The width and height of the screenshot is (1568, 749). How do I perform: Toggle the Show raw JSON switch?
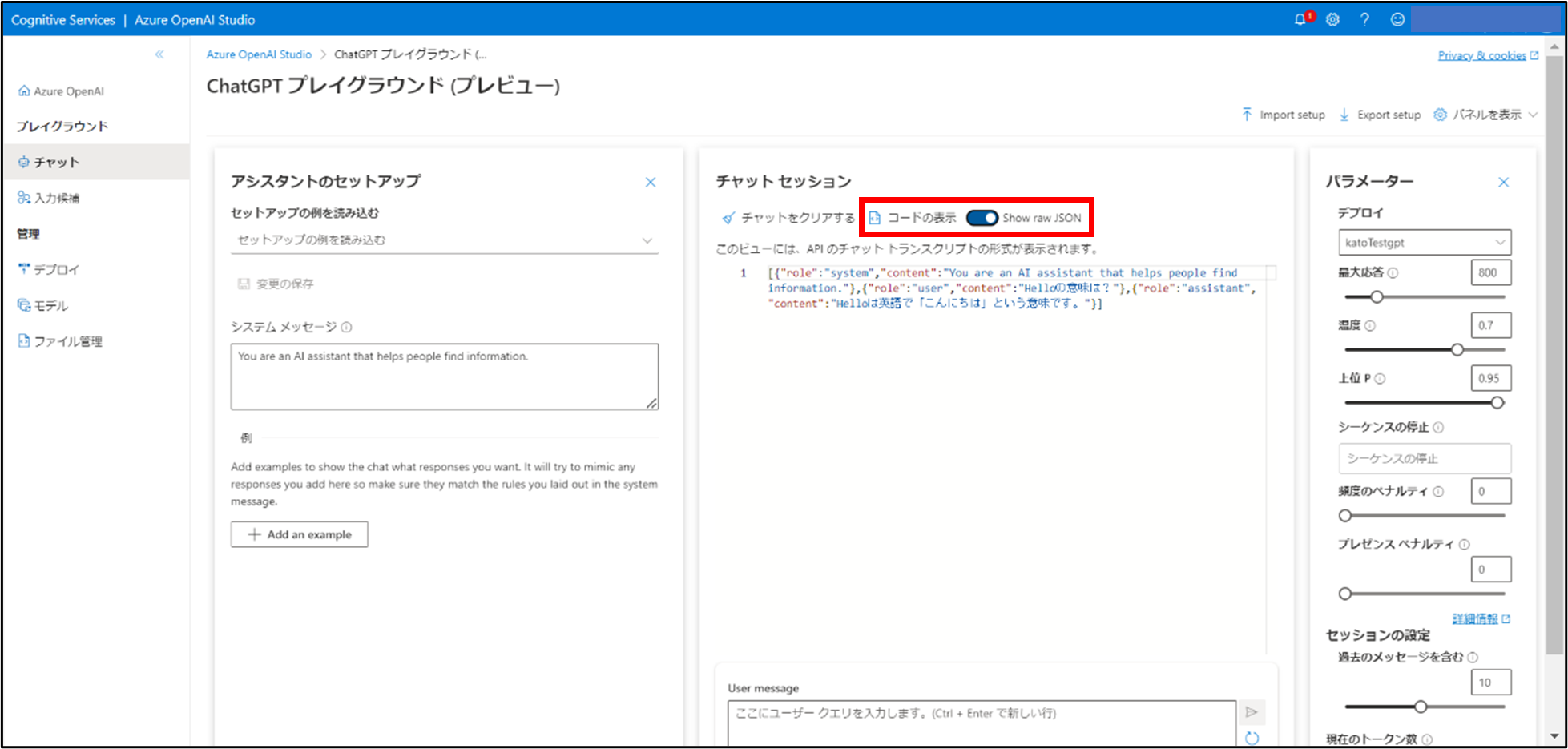[982, 218]
